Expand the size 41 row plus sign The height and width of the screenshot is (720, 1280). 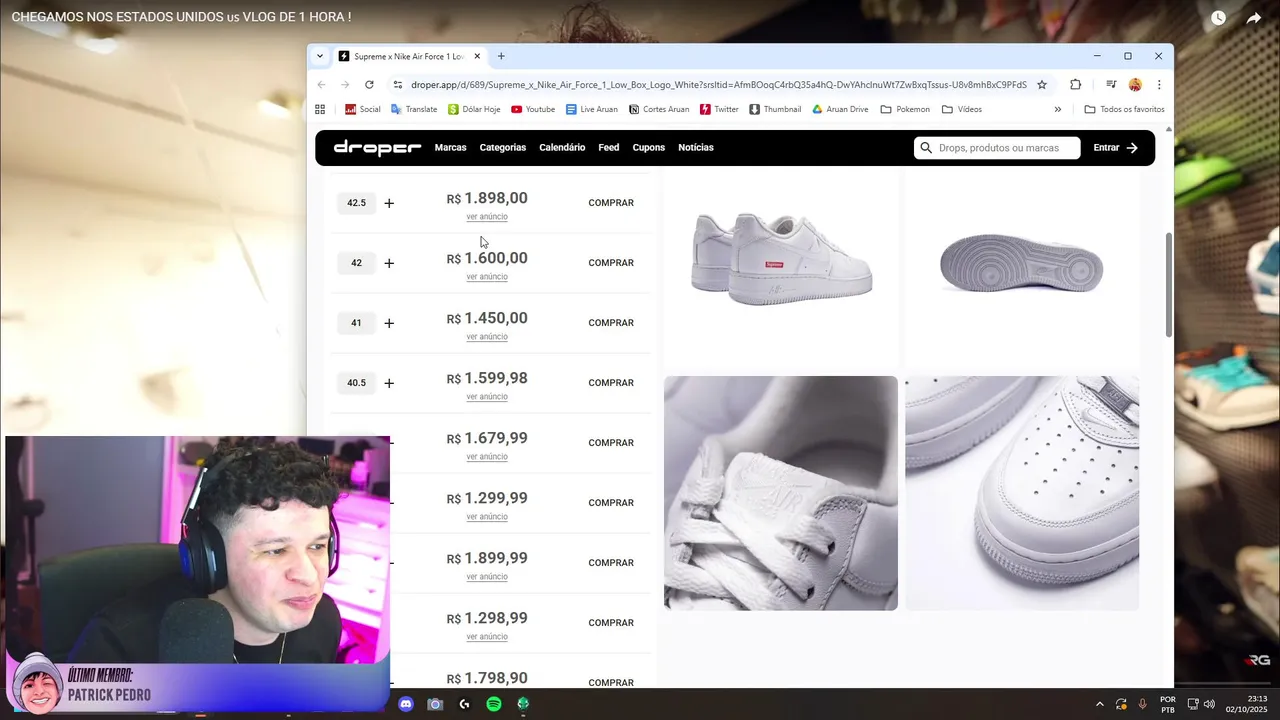(x=389, y=323)
